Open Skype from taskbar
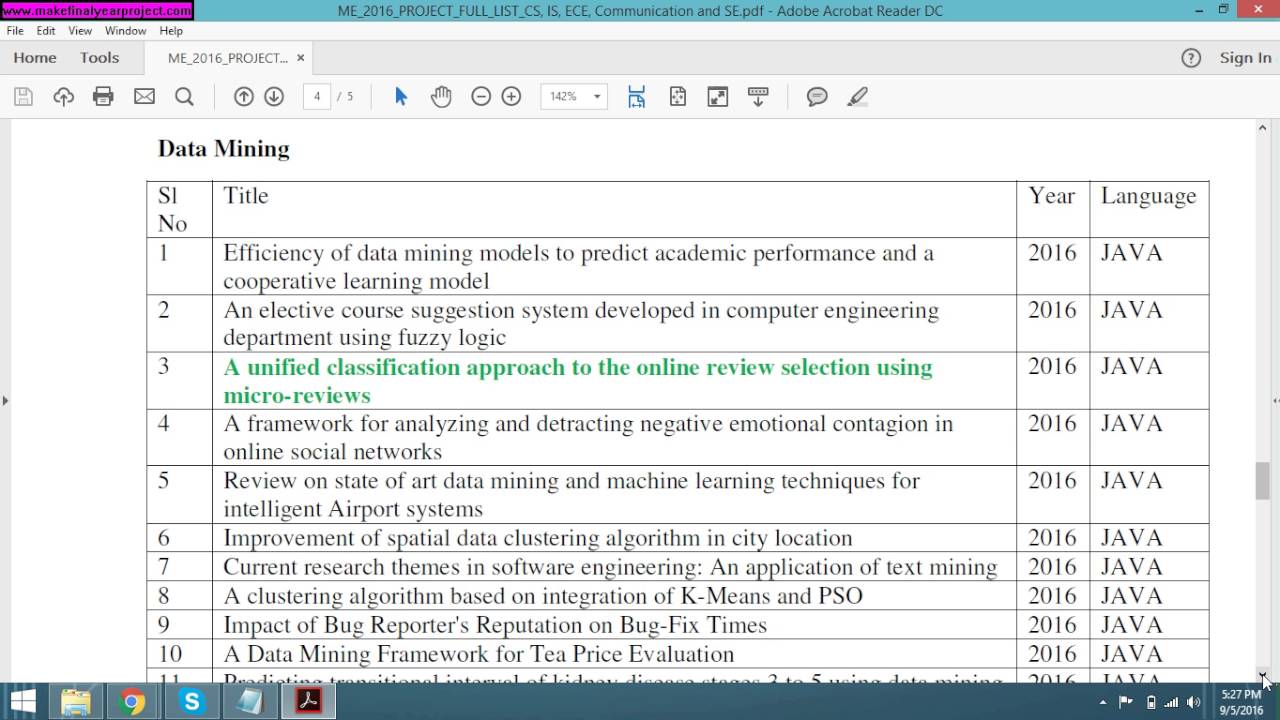The width and height of the screenshot is (1280, 720). [x=191, y=701]
